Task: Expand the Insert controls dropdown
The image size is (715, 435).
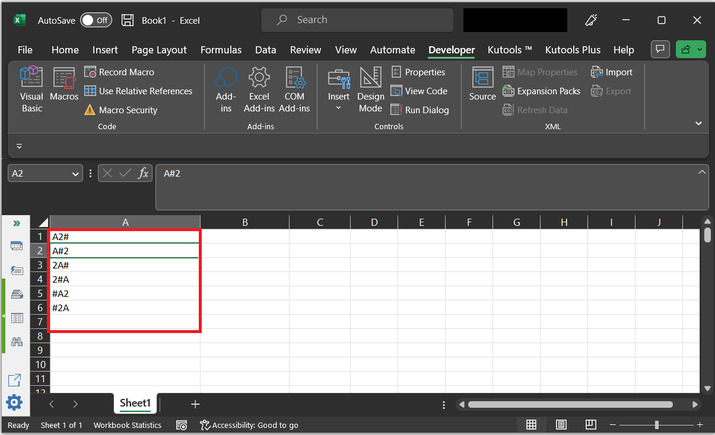Action: tap(338, 107)
